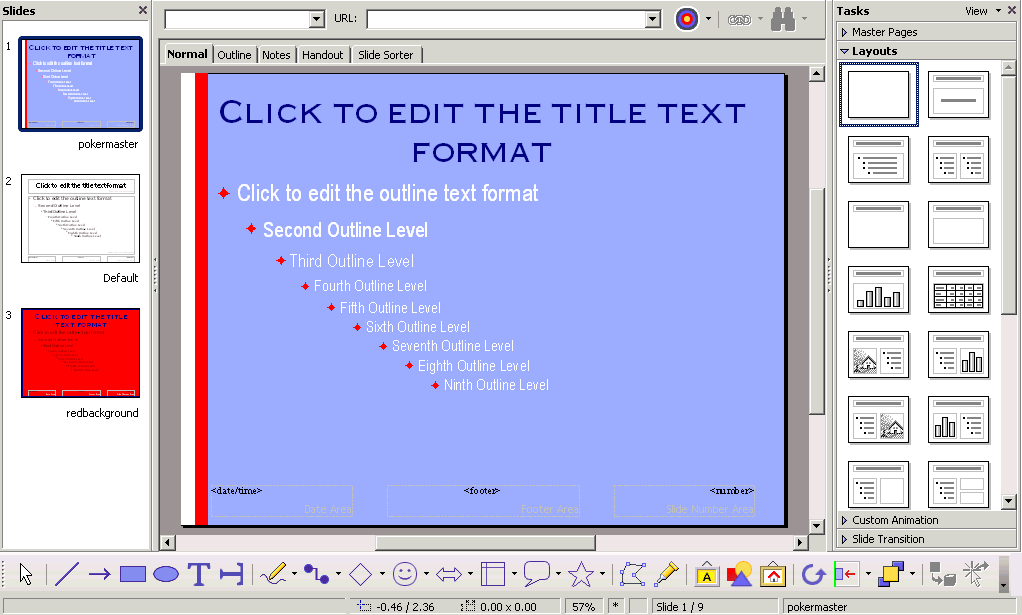The image size is (1022, 615).
Task: Click inside the URL input field
Action: (506, 19)
